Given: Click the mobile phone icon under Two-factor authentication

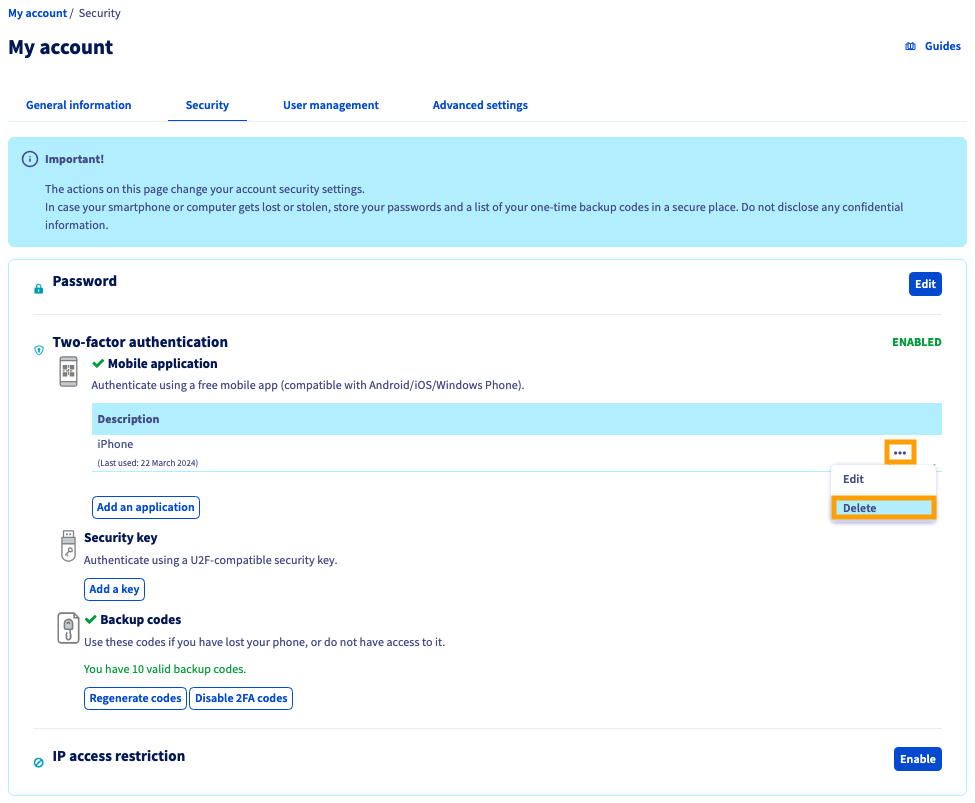Looking at the screenshot, I should click(x=67, y=370).
